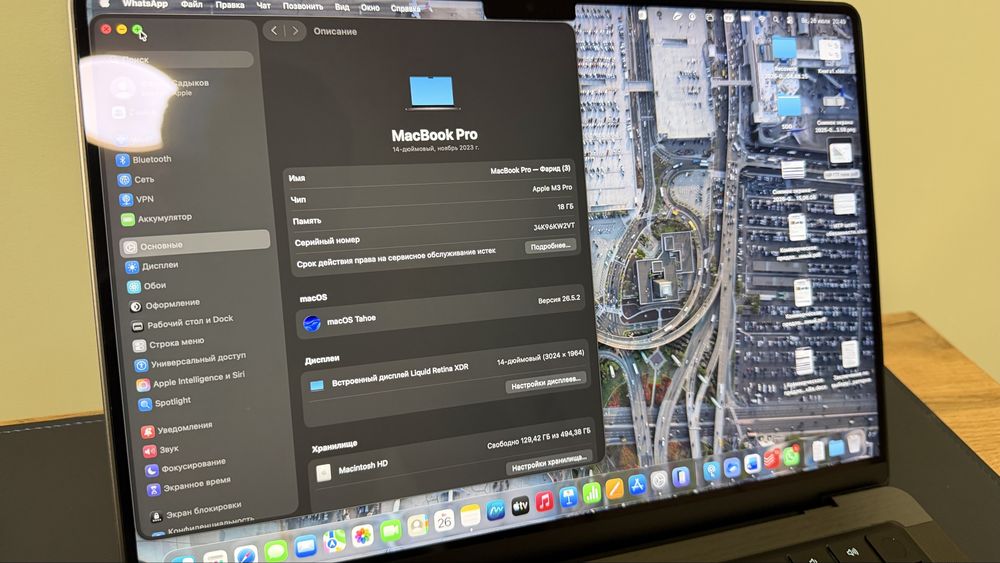This screenshot has height=563, width=1000.
Task: Click the menu bar date and time
Action: click(823, 22)
